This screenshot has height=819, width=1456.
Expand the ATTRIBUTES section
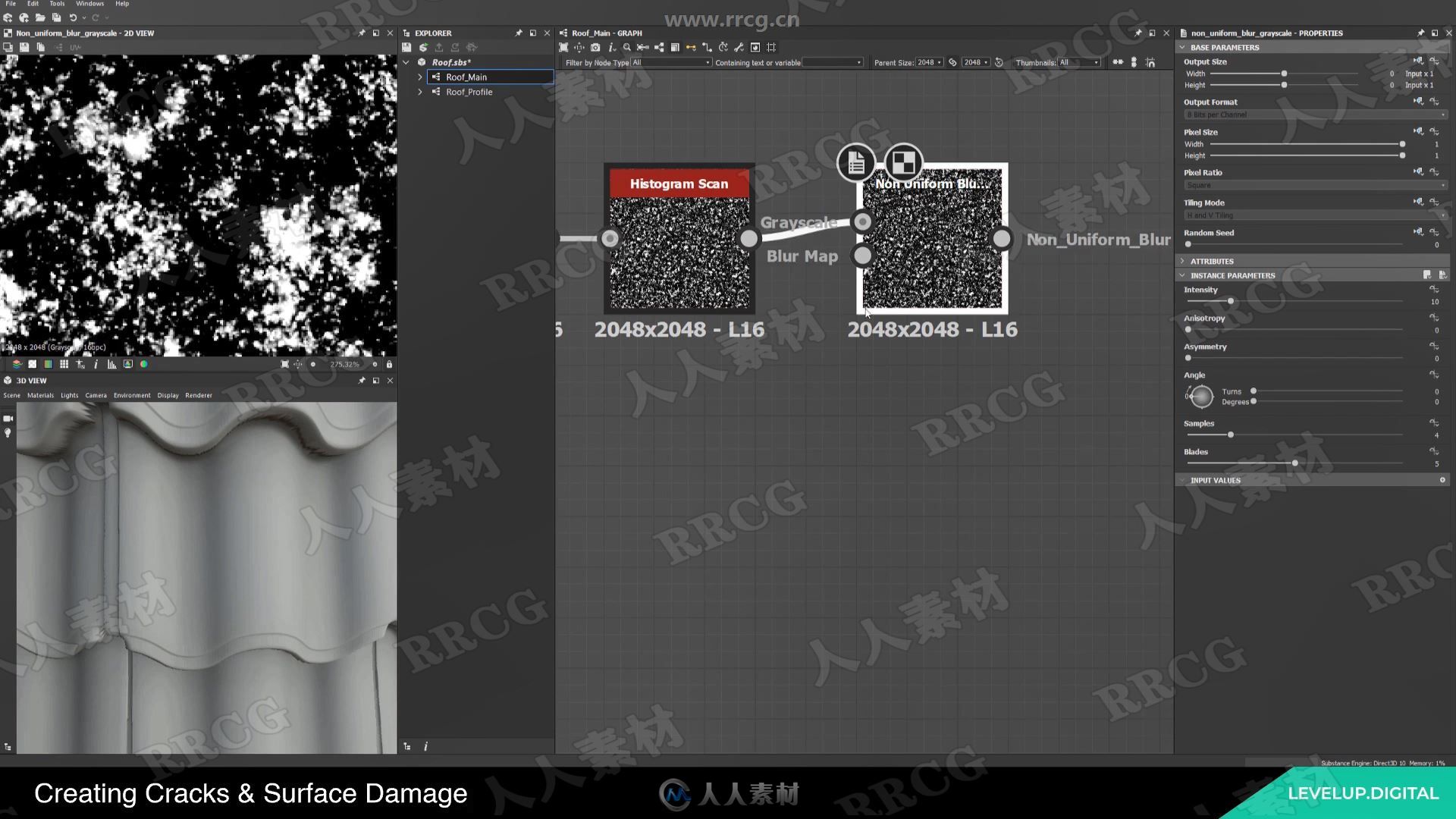click(x=1183, y=261)
